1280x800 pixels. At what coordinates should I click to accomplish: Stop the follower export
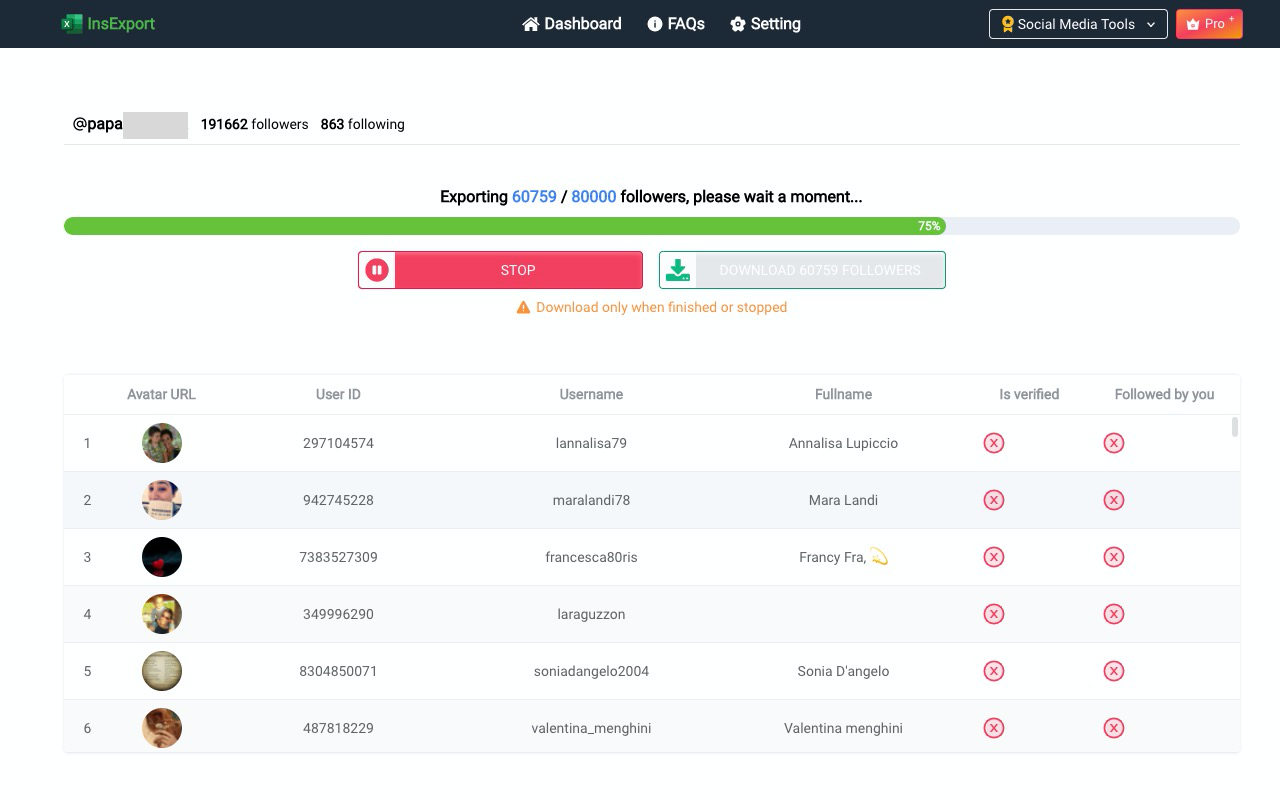(x=500, y=270)
